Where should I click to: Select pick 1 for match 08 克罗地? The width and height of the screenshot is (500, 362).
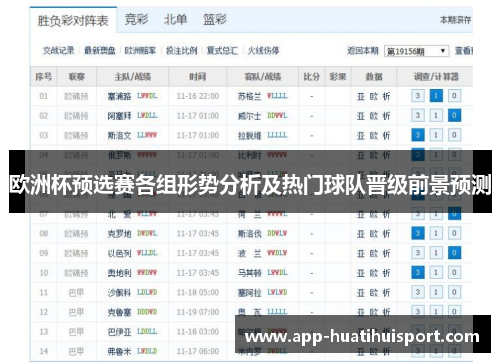tap(436, 233)
